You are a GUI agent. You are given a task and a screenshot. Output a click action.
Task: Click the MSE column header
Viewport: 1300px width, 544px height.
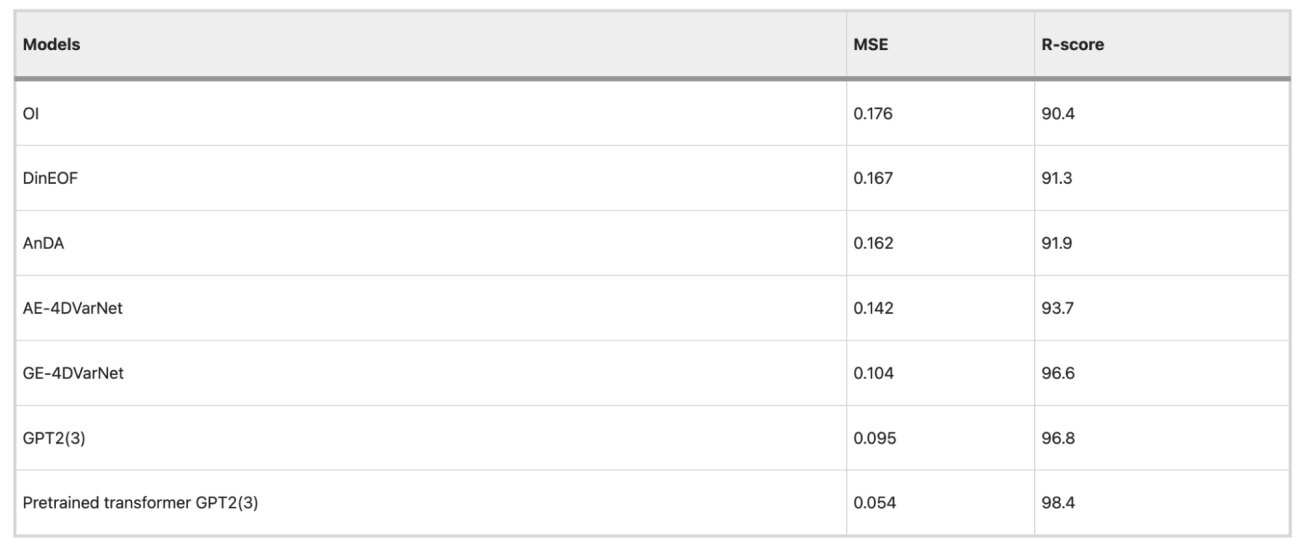pyautogui.click(x=870, y=45)
